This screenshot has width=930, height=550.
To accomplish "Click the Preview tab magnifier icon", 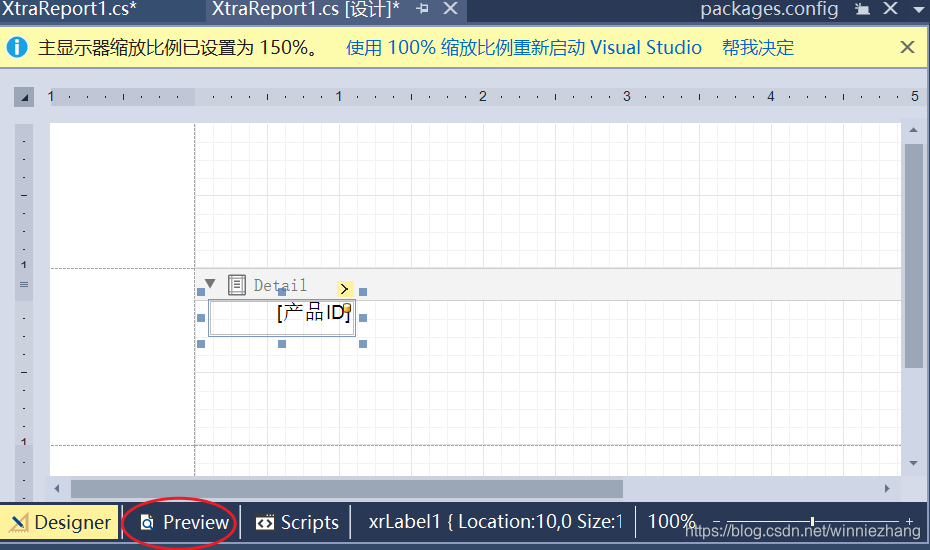I will coord(147,522).
